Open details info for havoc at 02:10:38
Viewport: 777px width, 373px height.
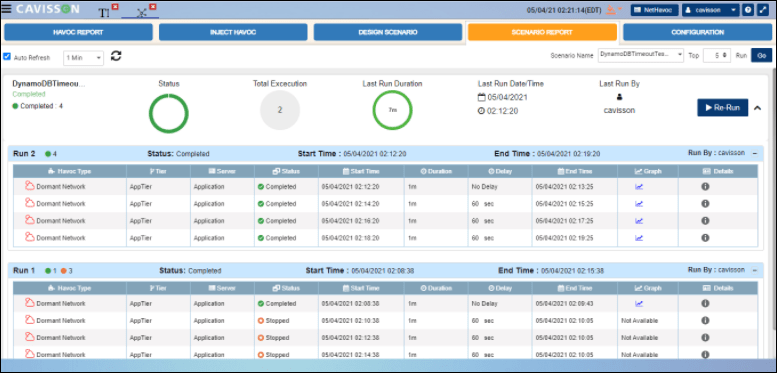point(705,320)
